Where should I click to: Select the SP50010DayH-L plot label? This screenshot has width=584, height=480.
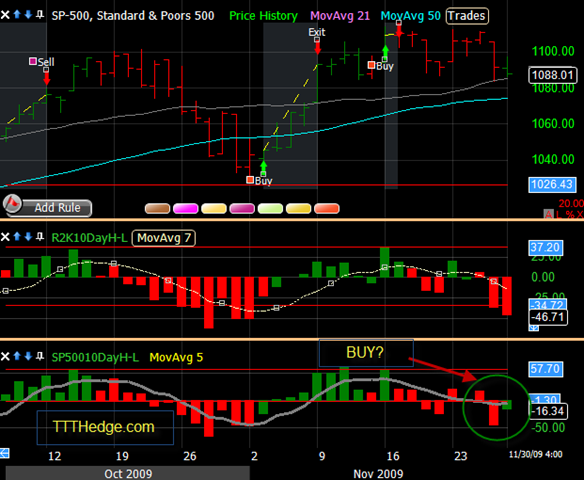tap(95, 357)
